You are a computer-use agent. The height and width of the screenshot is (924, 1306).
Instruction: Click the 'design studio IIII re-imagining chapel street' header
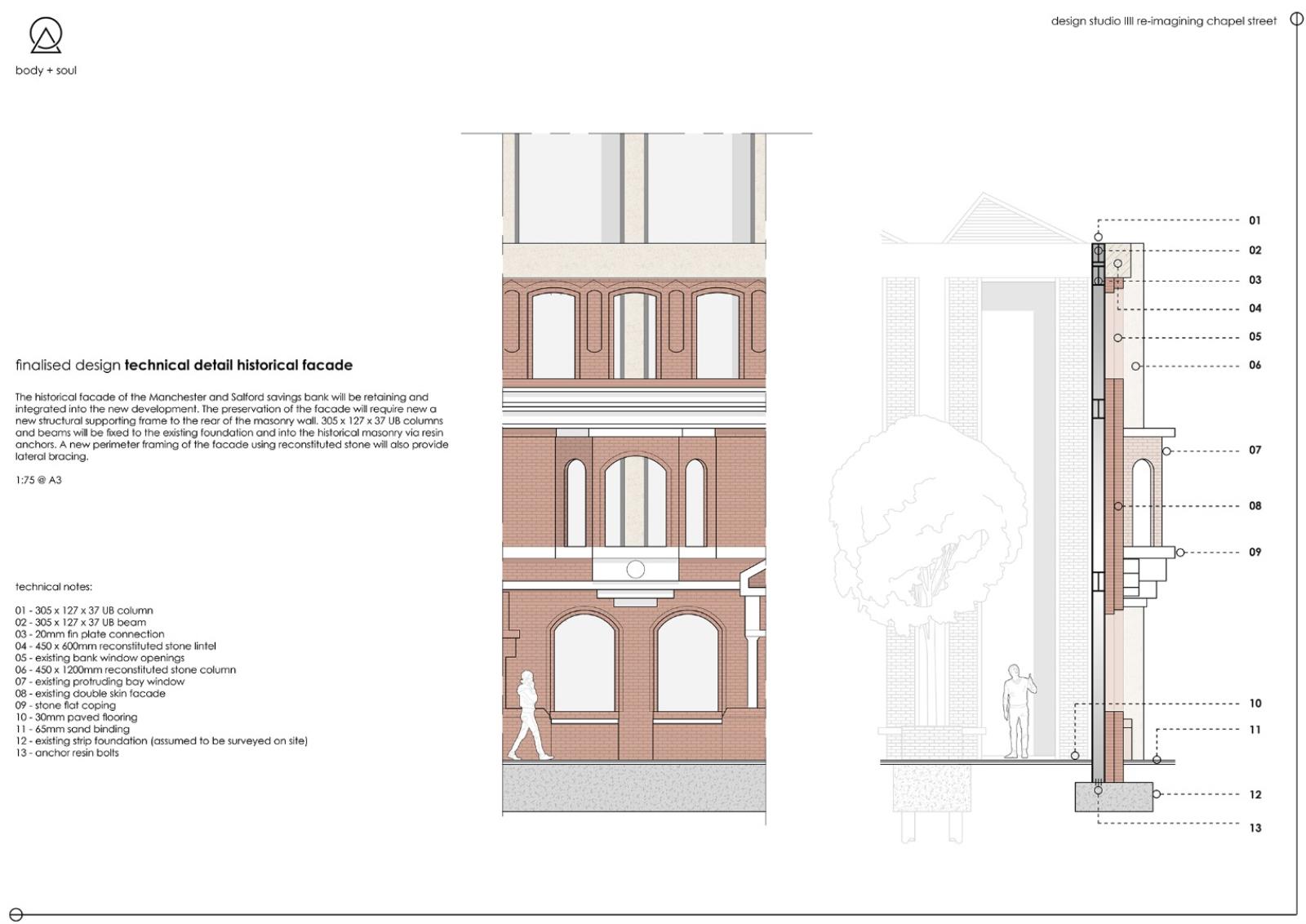tap(1163, 21)
